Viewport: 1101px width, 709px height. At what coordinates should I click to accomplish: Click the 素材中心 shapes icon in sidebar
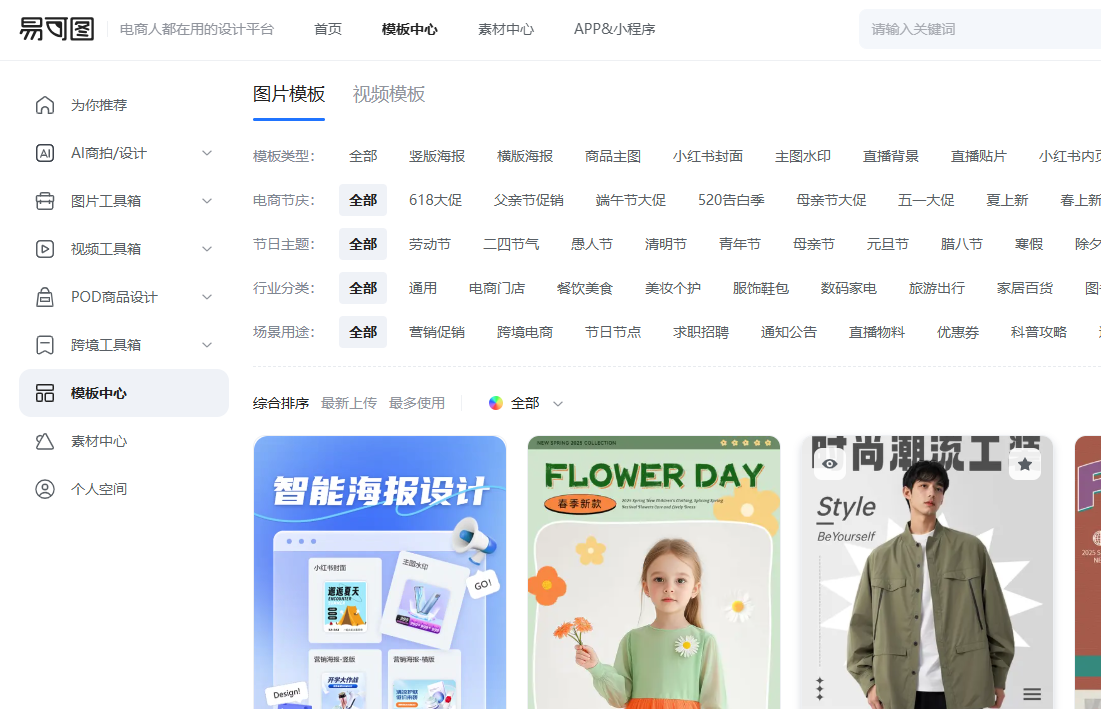tap(45, 442)
